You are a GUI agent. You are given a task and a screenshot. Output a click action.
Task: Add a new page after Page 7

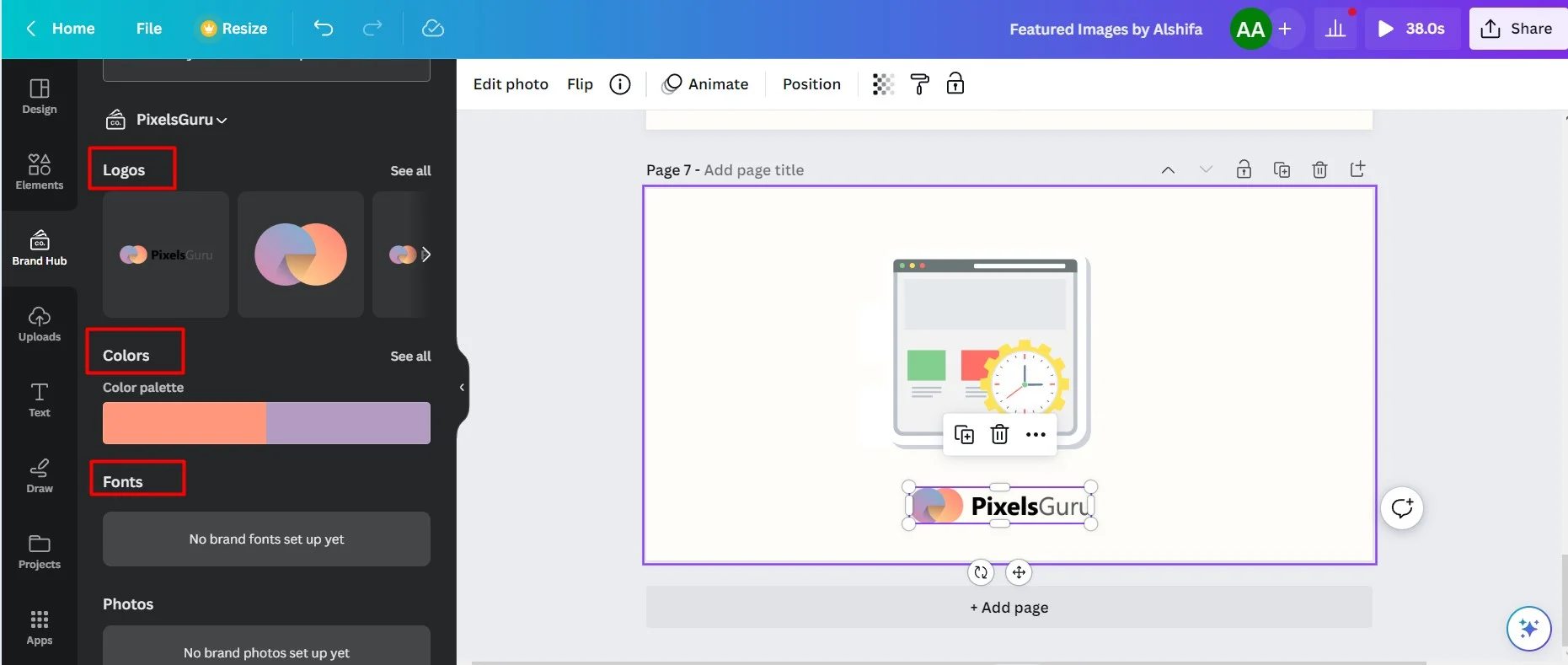(x=1357, y=169)
